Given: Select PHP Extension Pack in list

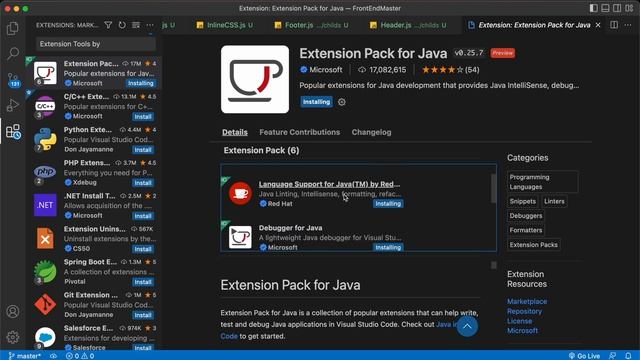Looking at the screenshot, I should (x=95, y=172).
